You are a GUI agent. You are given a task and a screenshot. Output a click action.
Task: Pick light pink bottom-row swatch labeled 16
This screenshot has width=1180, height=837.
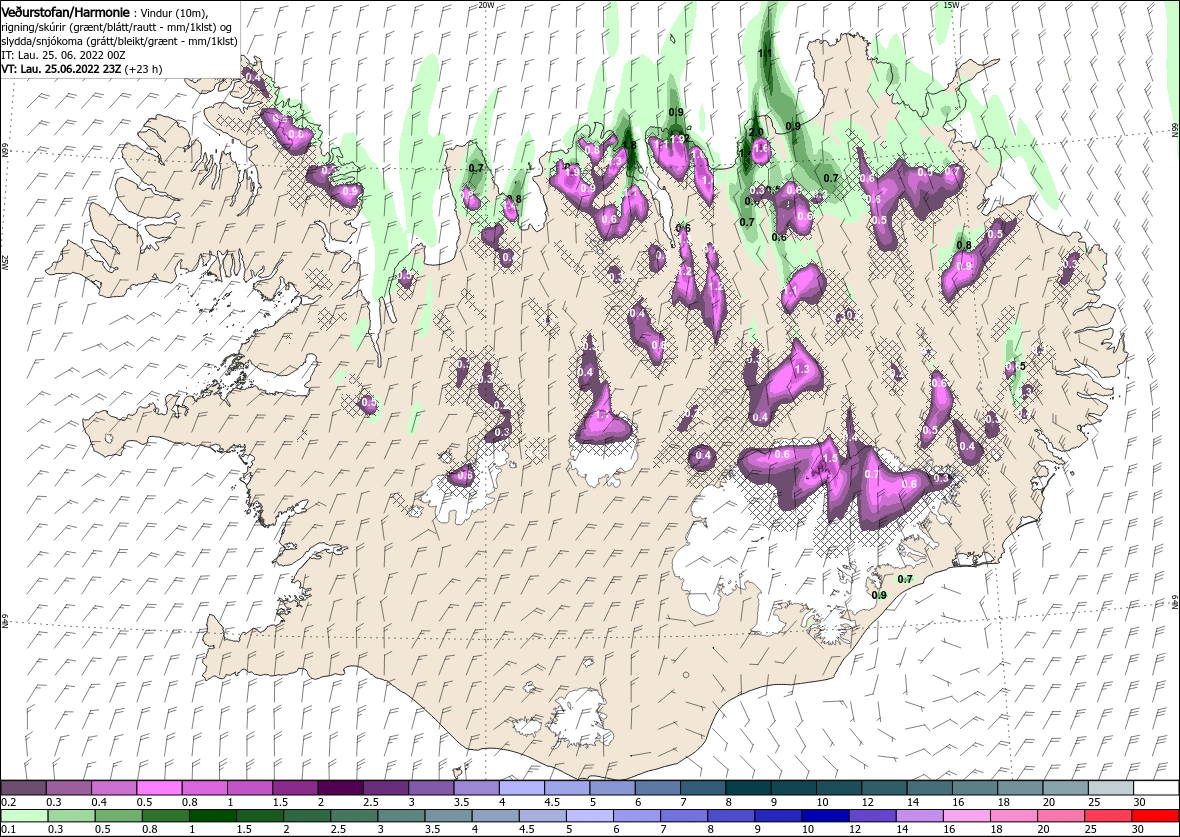(x=966, y=816)
